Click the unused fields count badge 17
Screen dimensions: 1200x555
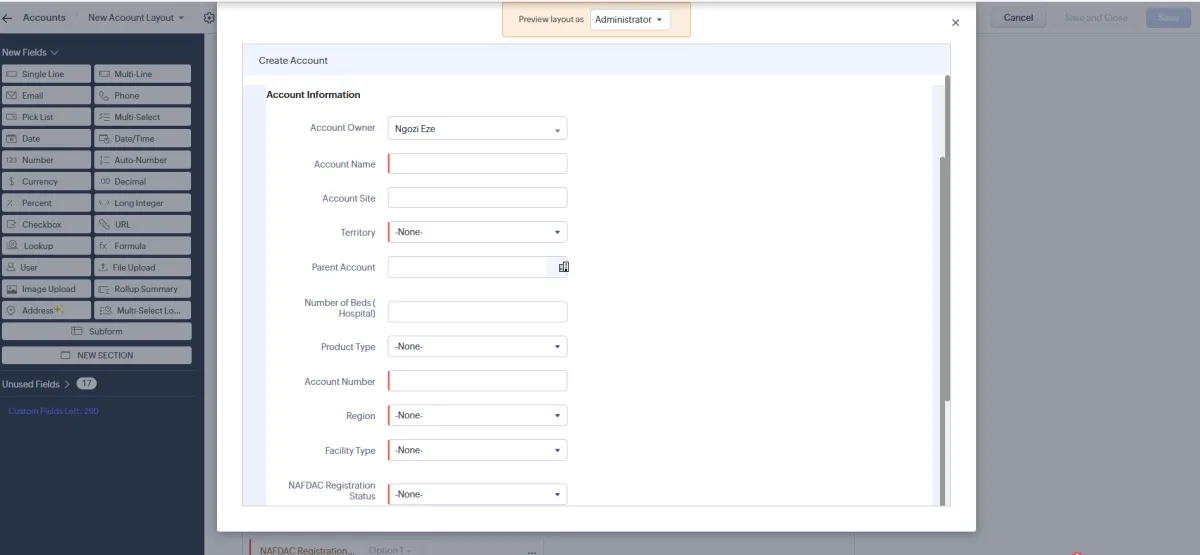point(87,384)
